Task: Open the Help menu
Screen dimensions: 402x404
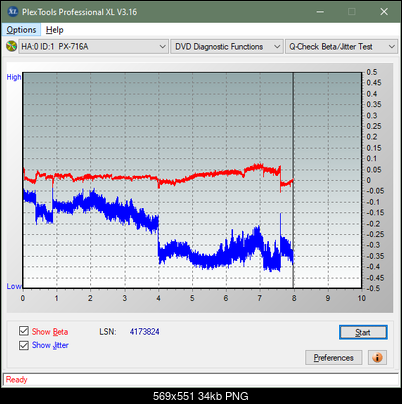Action: point(55,30)
